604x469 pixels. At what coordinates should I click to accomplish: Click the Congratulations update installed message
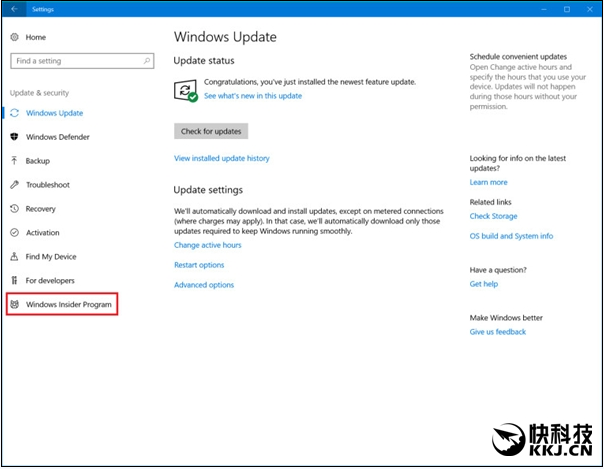pyautogui.click(x=310, y=82)
